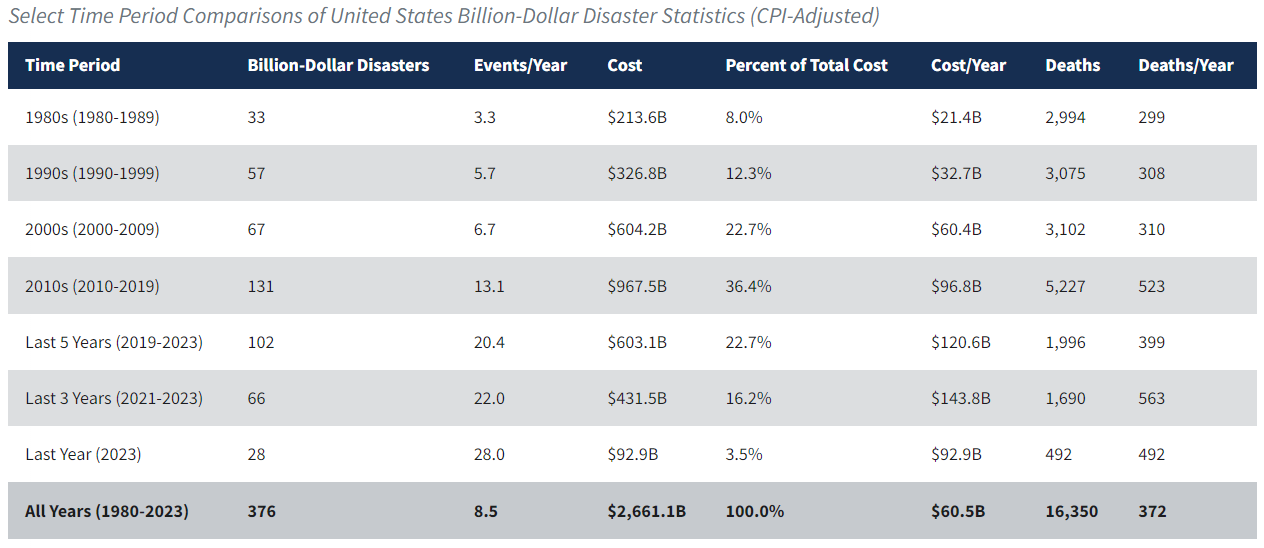Select the Deaths column header
1264x548 pixels.
(1072, 66)
